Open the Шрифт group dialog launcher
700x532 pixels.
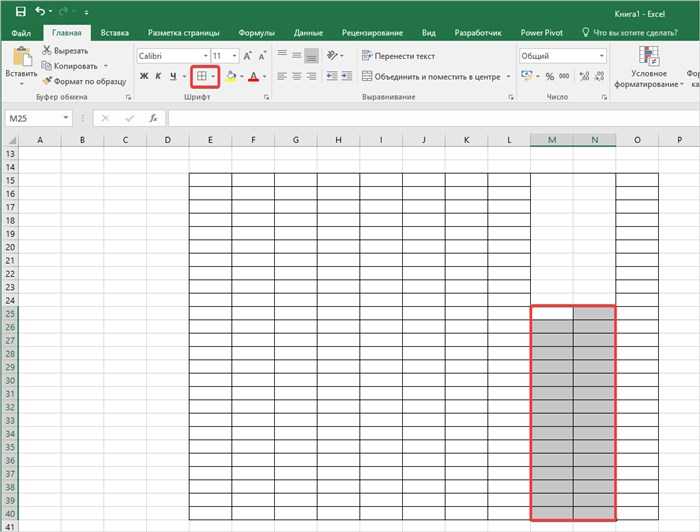pyautogui.click(x=267, y=97)
